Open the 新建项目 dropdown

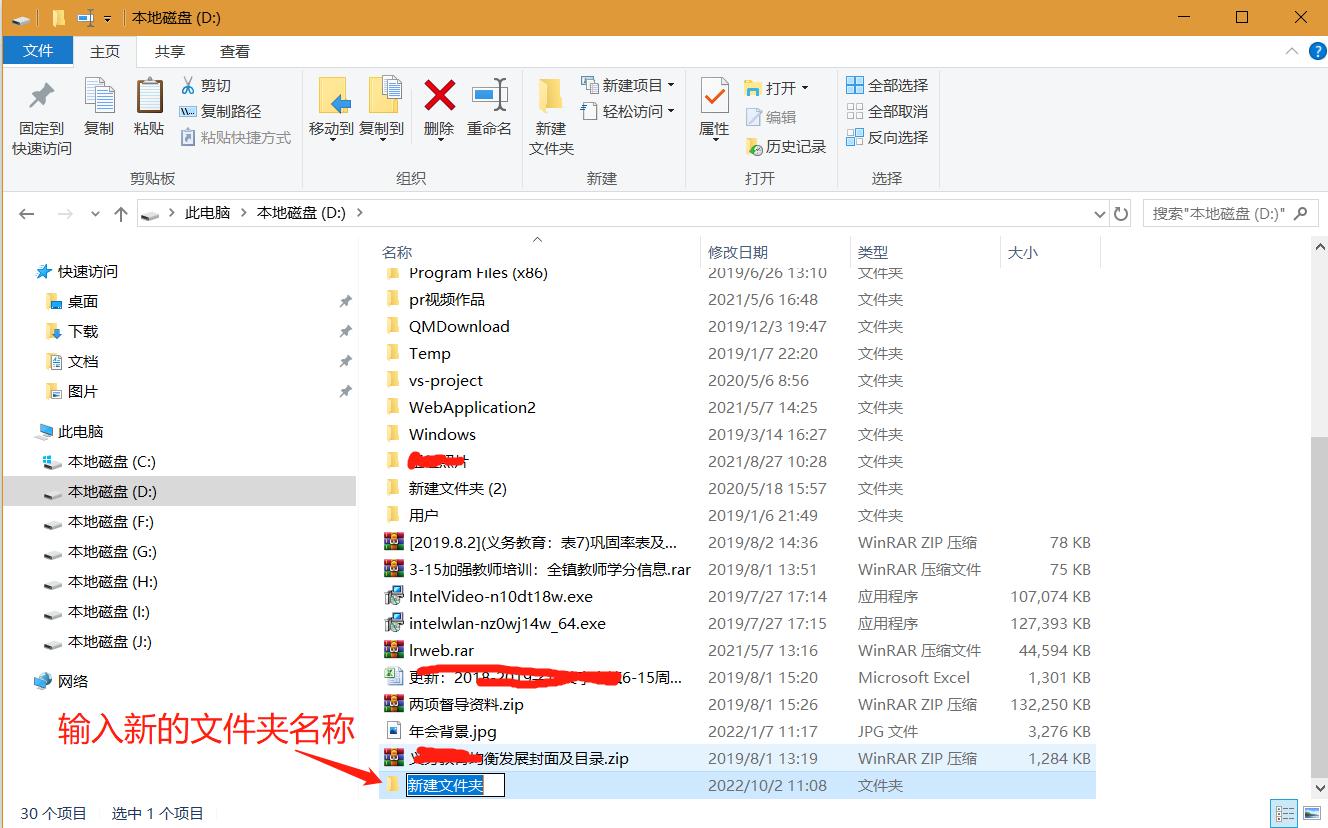pyautogui.click(x=628, y=85)
